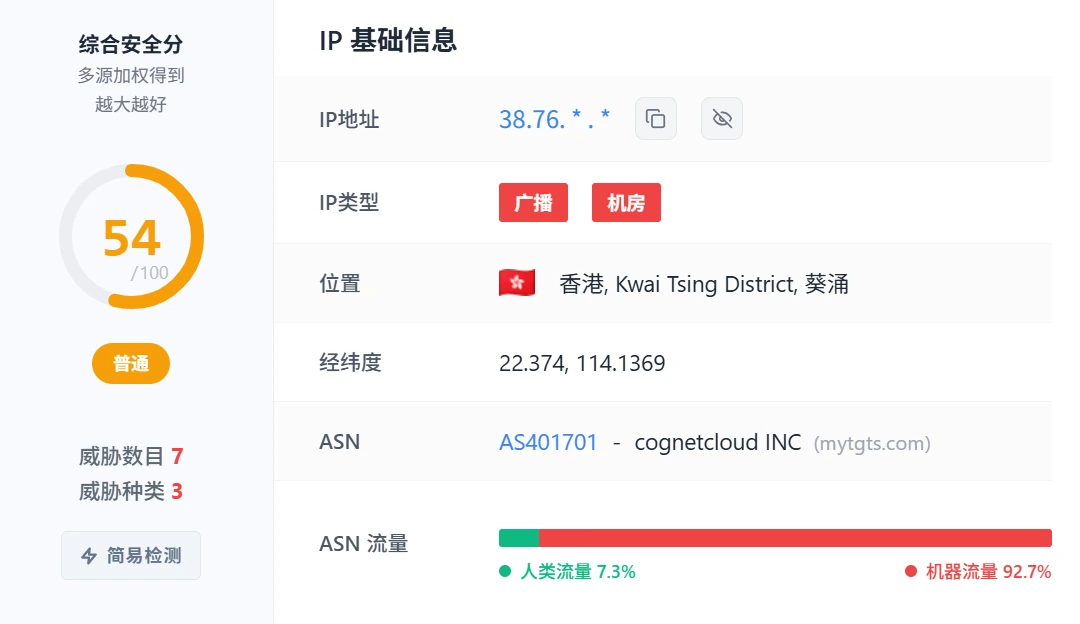Click the 人类流量 7.3% legend
1080x624 pixels.
(x=567, y=572)
